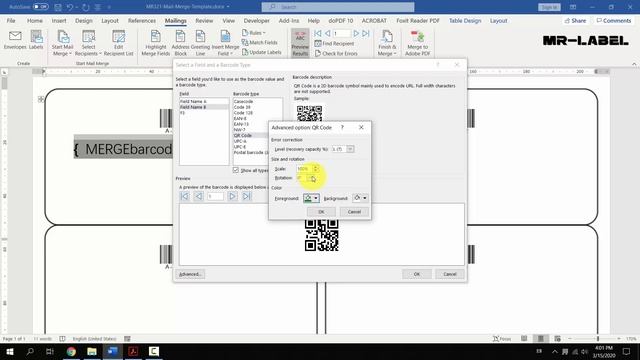This screenshot has height=360, width=640.
Task: Toggle Highlight Merge Fields
Action: [156, 43]
